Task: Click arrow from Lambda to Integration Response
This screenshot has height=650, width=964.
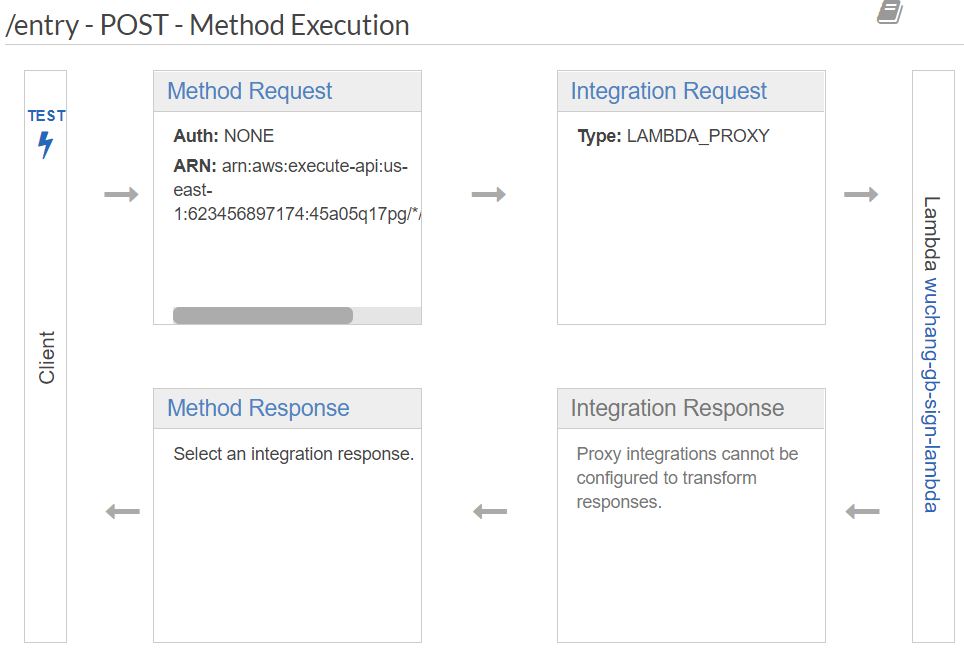Action: click(862, 512)
